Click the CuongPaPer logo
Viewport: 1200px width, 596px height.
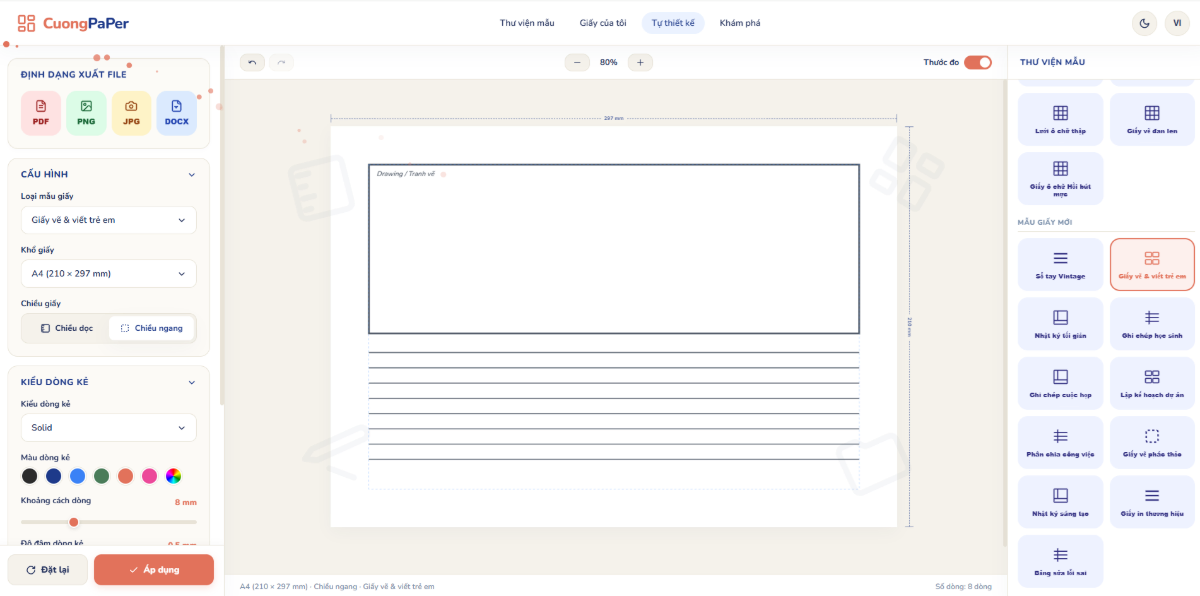(x=73, y=23)
